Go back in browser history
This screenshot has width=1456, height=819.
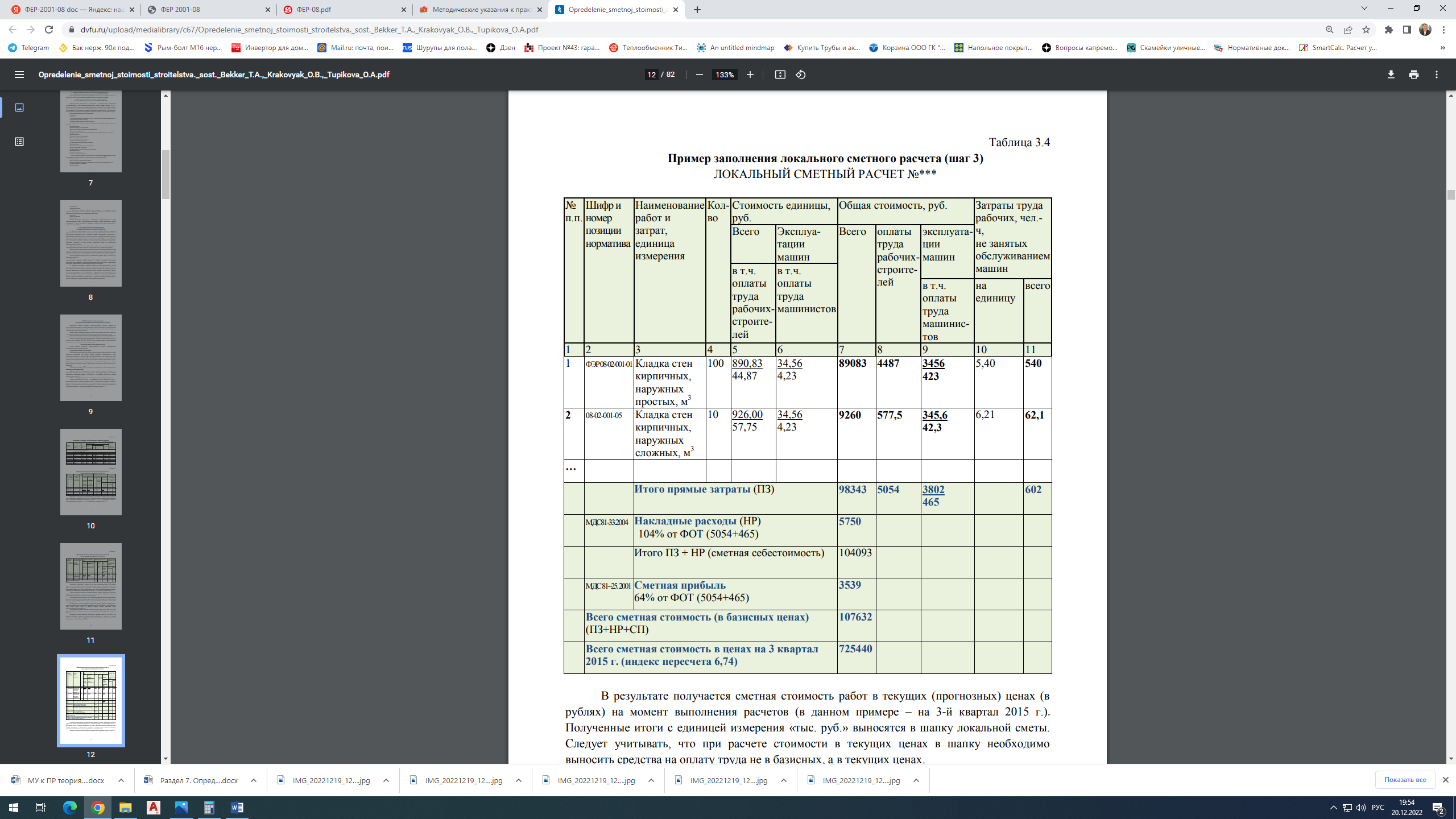click(x=13, y=30)
